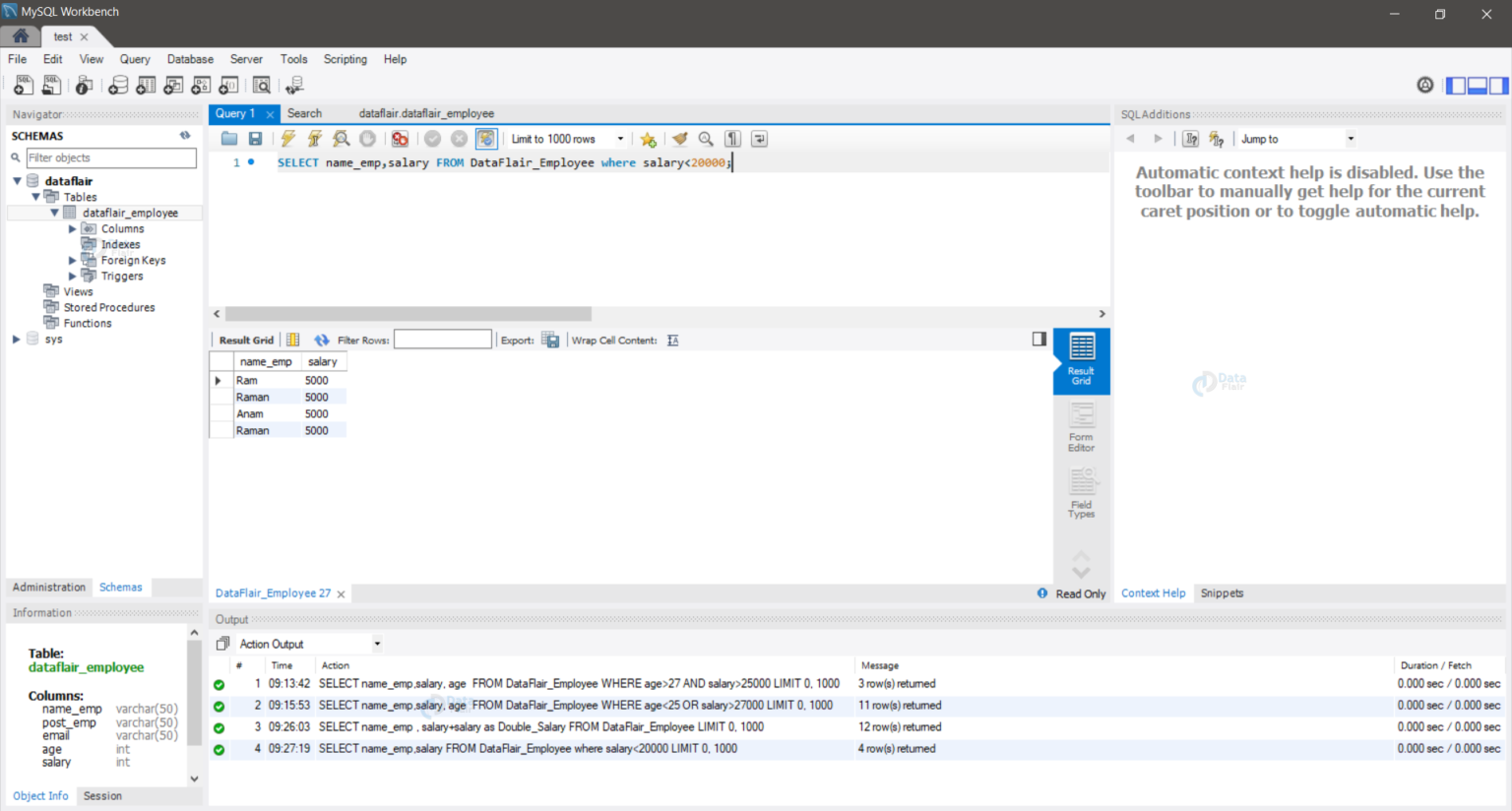Image resolution: width=1512 pixels, height=811 pixels.
Task: Create a new SQL tab icon
Action: tap(23, 86)
